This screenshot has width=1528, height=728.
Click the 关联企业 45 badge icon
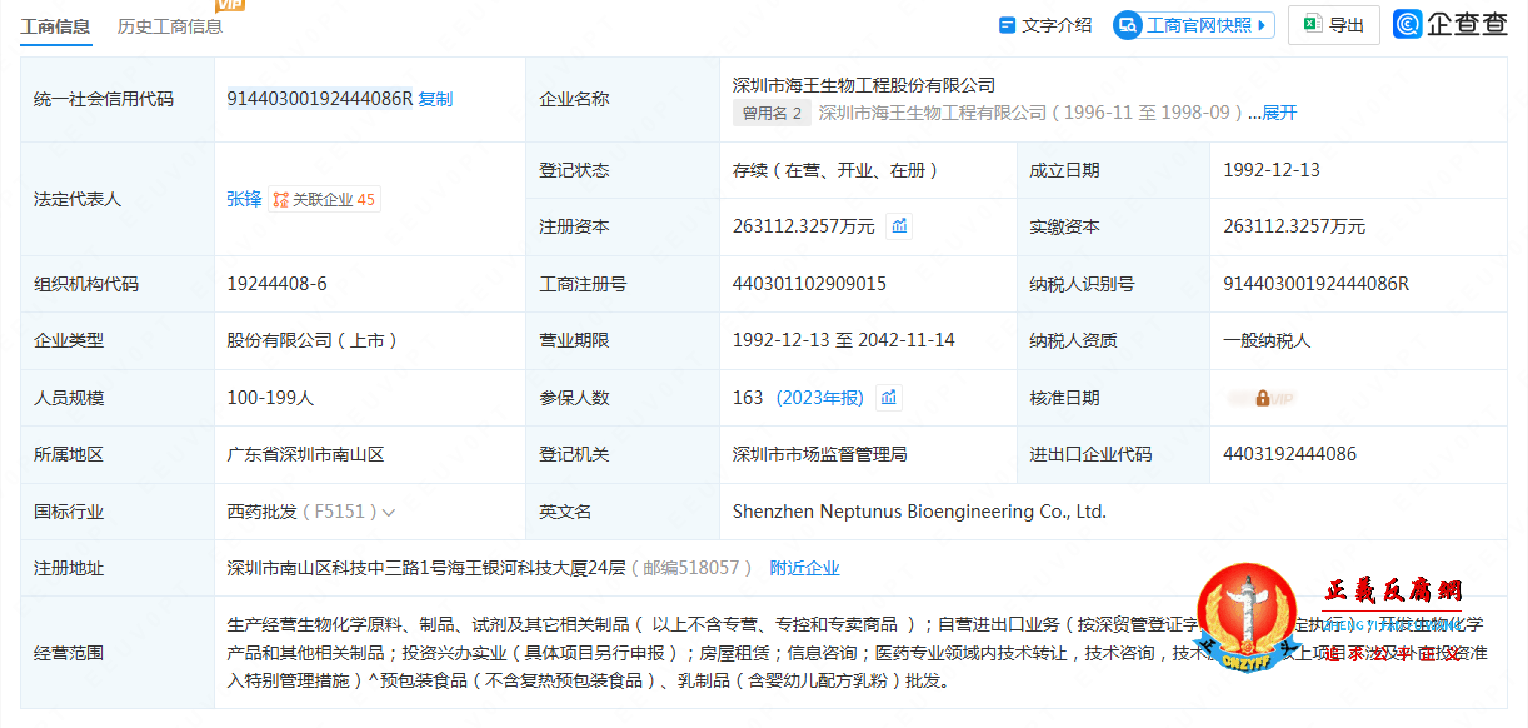click(x=324, y=199)
